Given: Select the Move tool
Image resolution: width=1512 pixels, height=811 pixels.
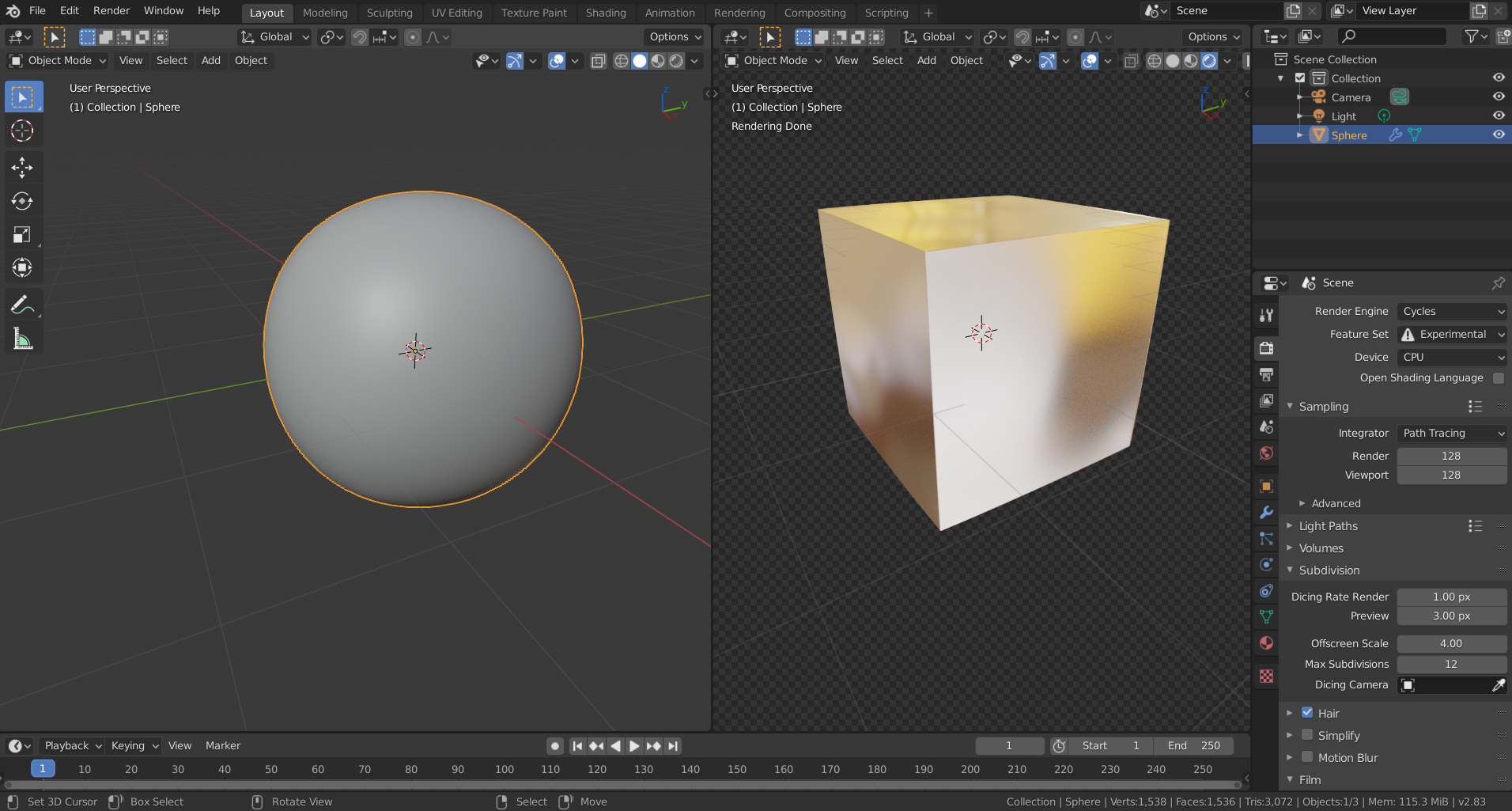Looking at the screenshot, I should [23, 167].
